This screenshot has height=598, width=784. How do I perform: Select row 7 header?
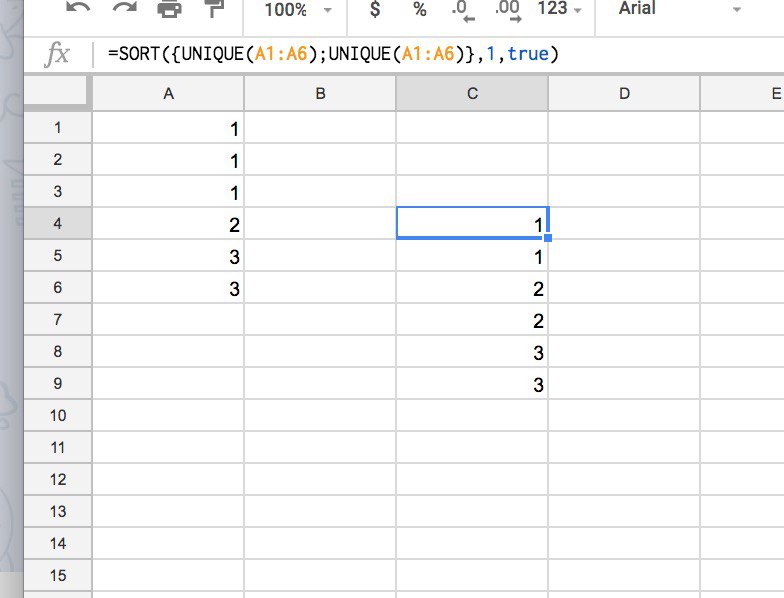(58, 320)
